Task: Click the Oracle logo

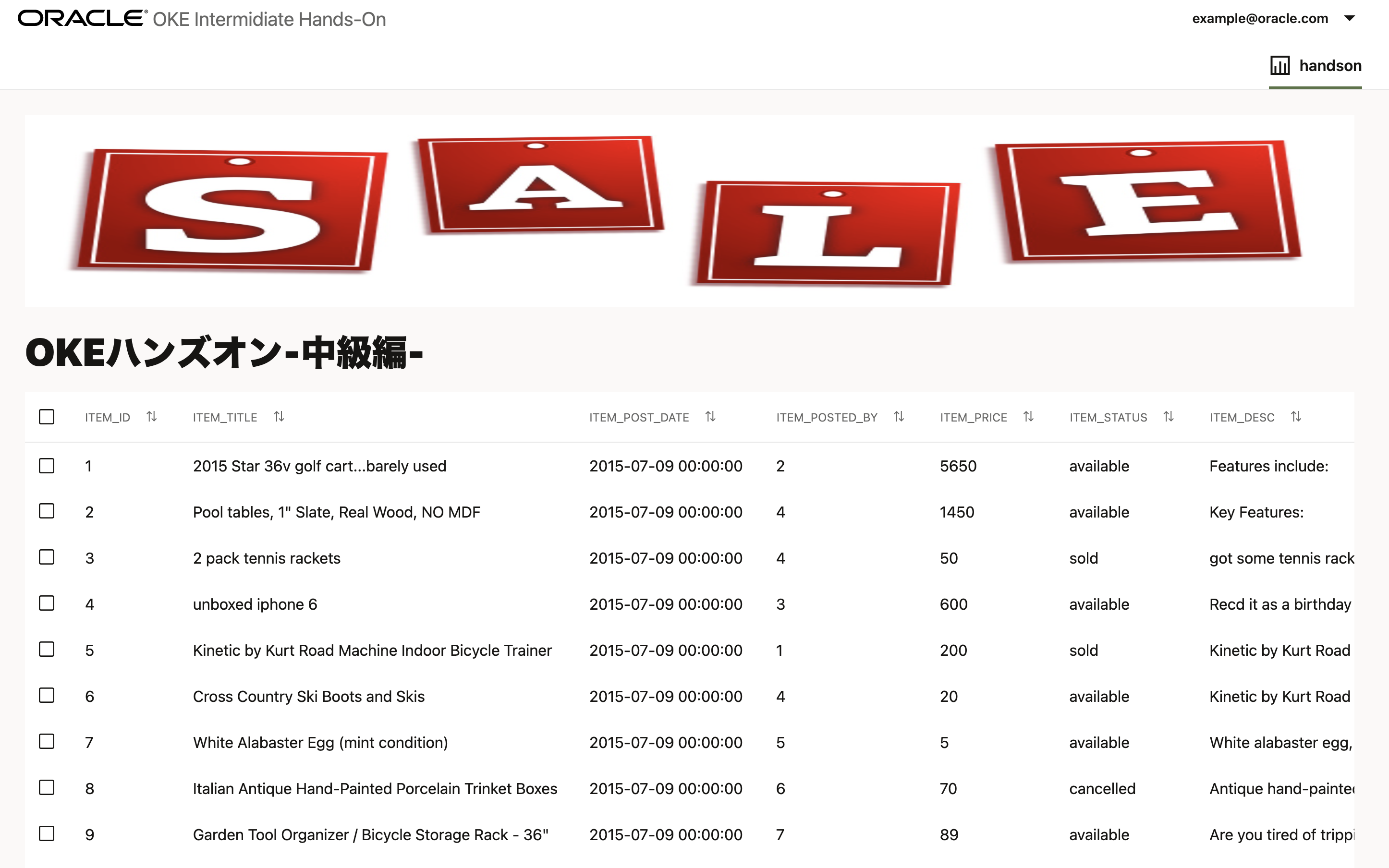Action: pos(83,18)
